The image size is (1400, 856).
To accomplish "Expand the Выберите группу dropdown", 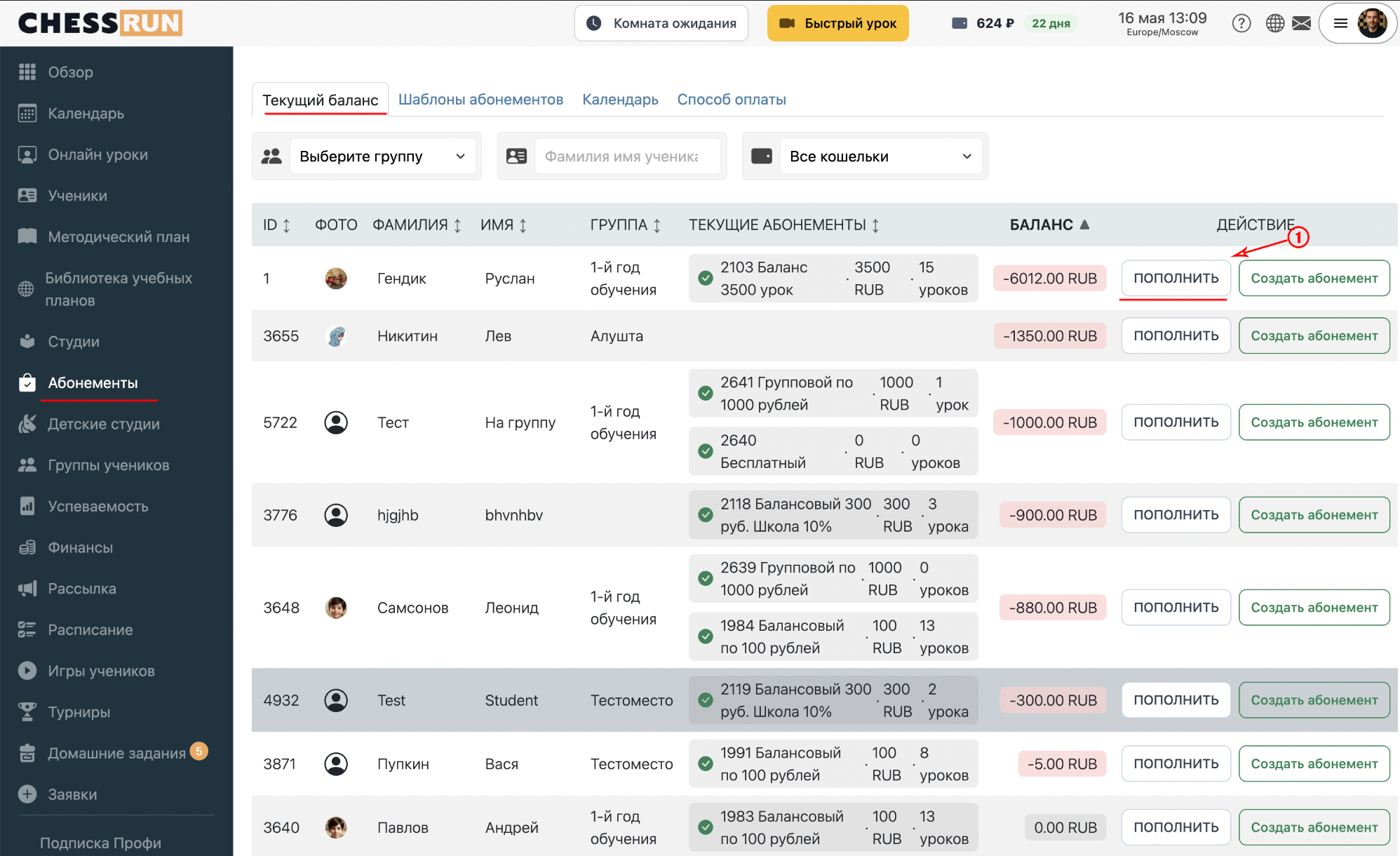I will point(382,156).
